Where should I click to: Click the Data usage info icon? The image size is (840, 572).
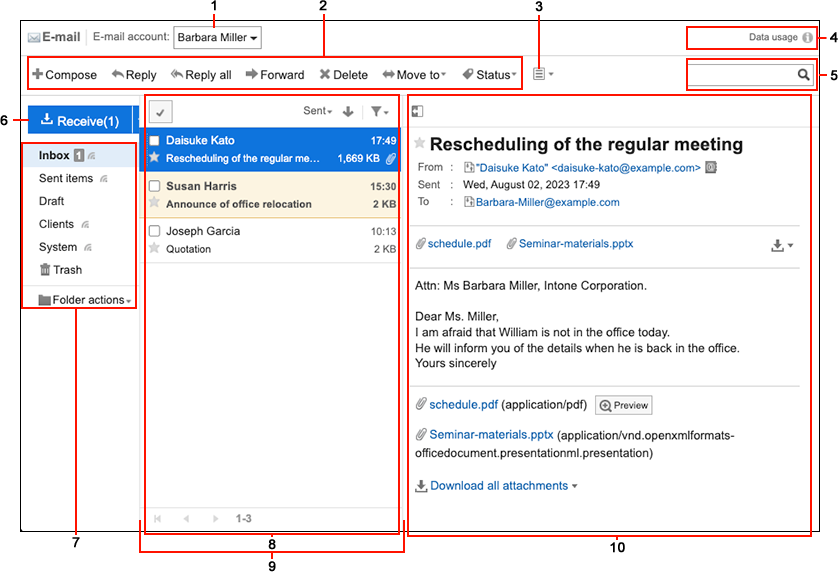coord(807,37)
